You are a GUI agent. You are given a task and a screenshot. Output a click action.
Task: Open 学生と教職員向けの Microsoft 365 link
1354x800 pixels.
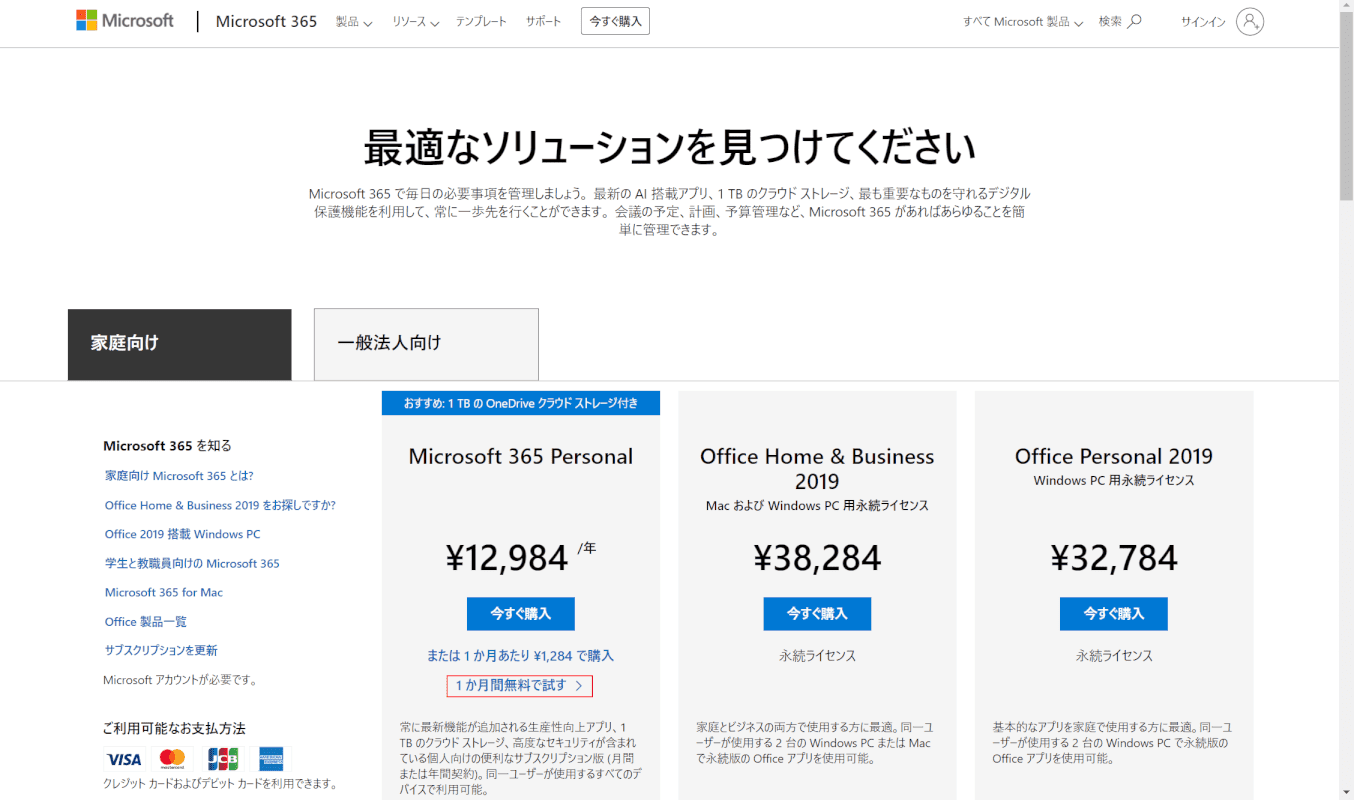[x=192, y=563]
